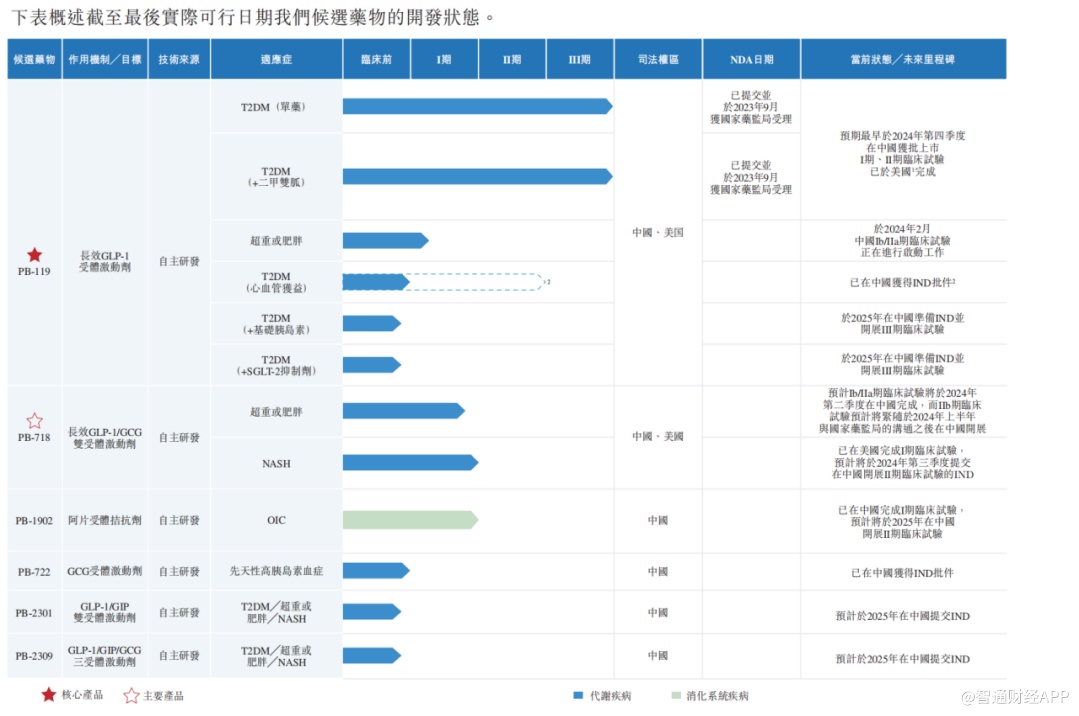Viewport: 1079px width, 716px height.
Task: Click the 已在中國獲得IND批件 status for PB-722
Action: (903, 573)
